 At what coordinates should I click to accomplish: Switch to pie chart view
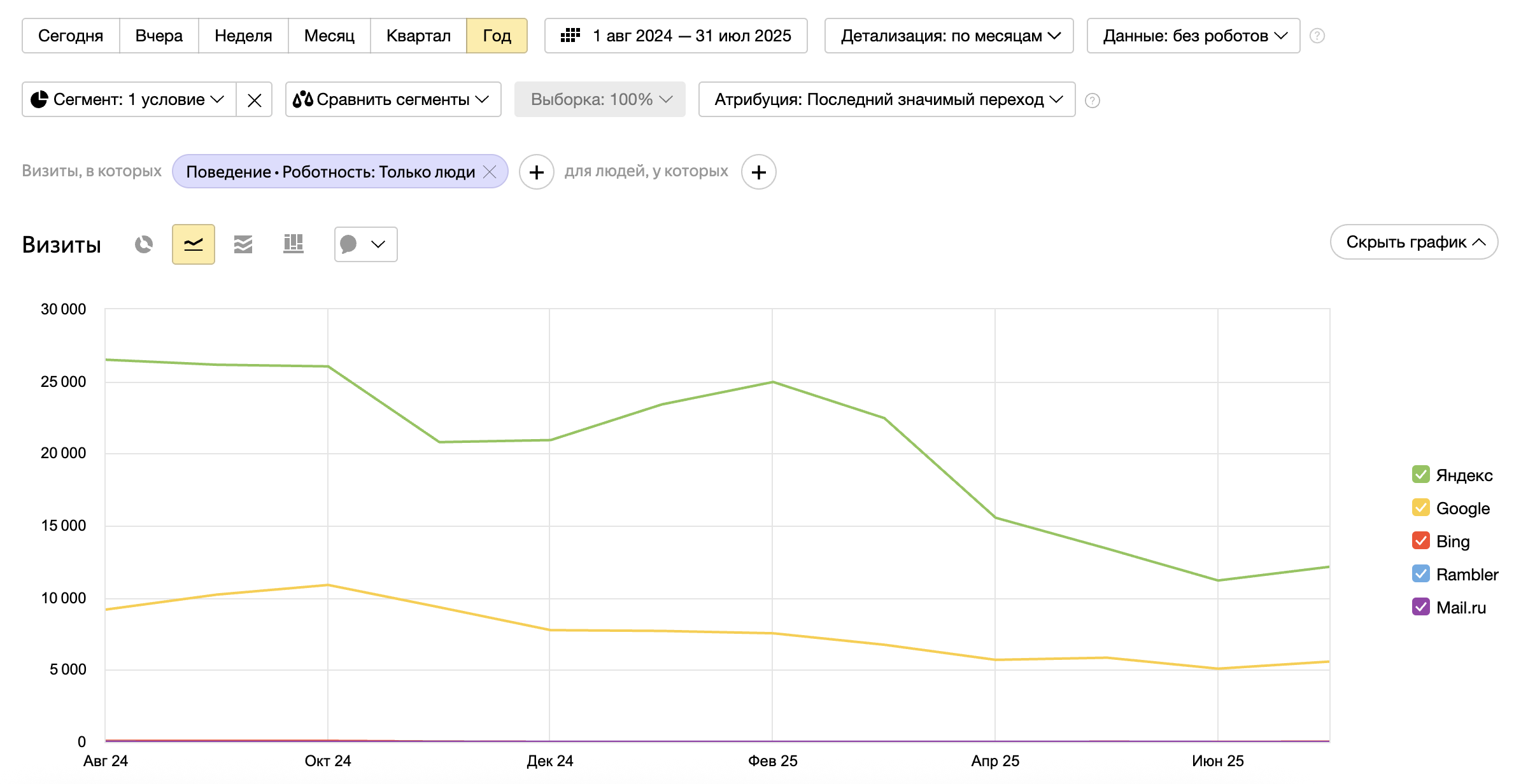coord(144,244)
